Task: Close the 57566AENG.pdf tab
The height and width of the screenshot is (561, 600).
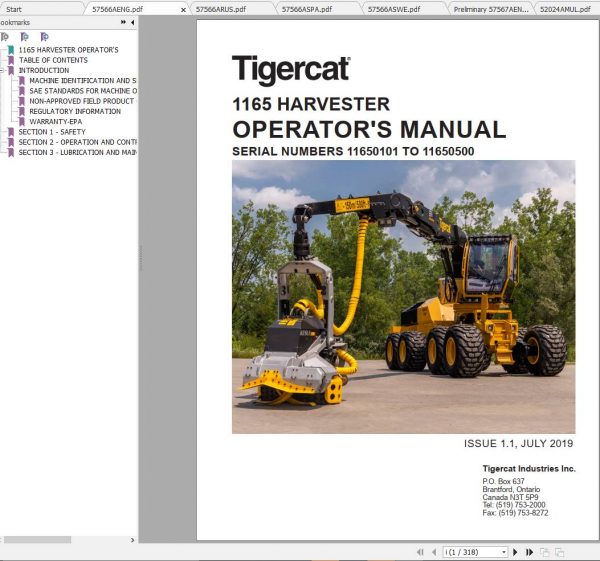Action: click(183, 10)
